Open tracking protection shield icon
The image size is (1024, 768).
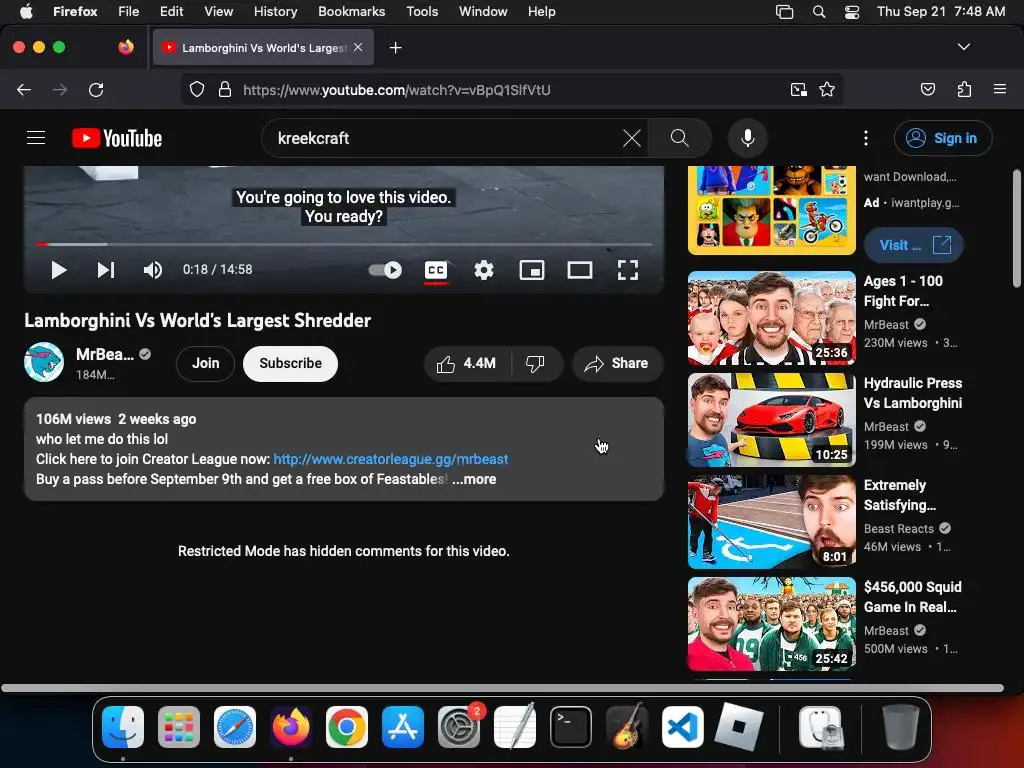197,89
